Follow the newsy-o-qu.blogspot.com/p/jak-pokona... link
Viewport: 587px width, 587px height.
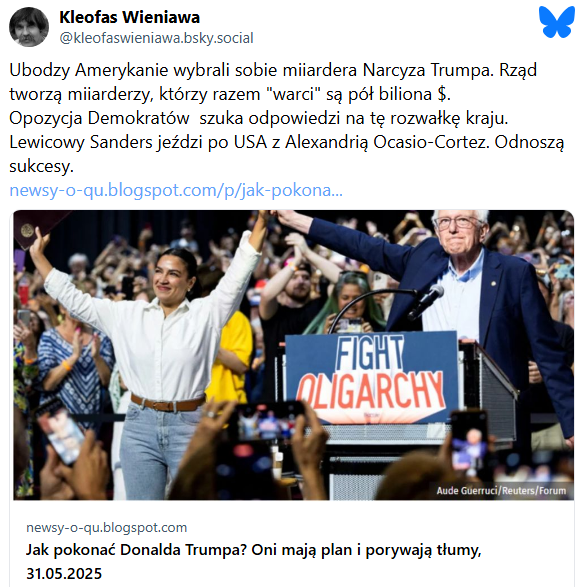pos(176,190)
